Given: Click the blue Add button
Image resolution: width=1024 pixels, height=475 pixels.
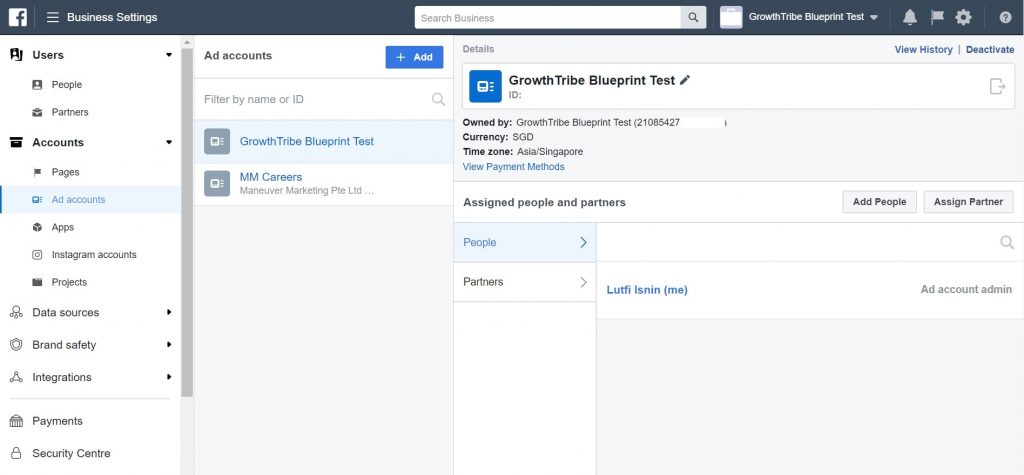Looking at the screenshot, I should point(414,57).
